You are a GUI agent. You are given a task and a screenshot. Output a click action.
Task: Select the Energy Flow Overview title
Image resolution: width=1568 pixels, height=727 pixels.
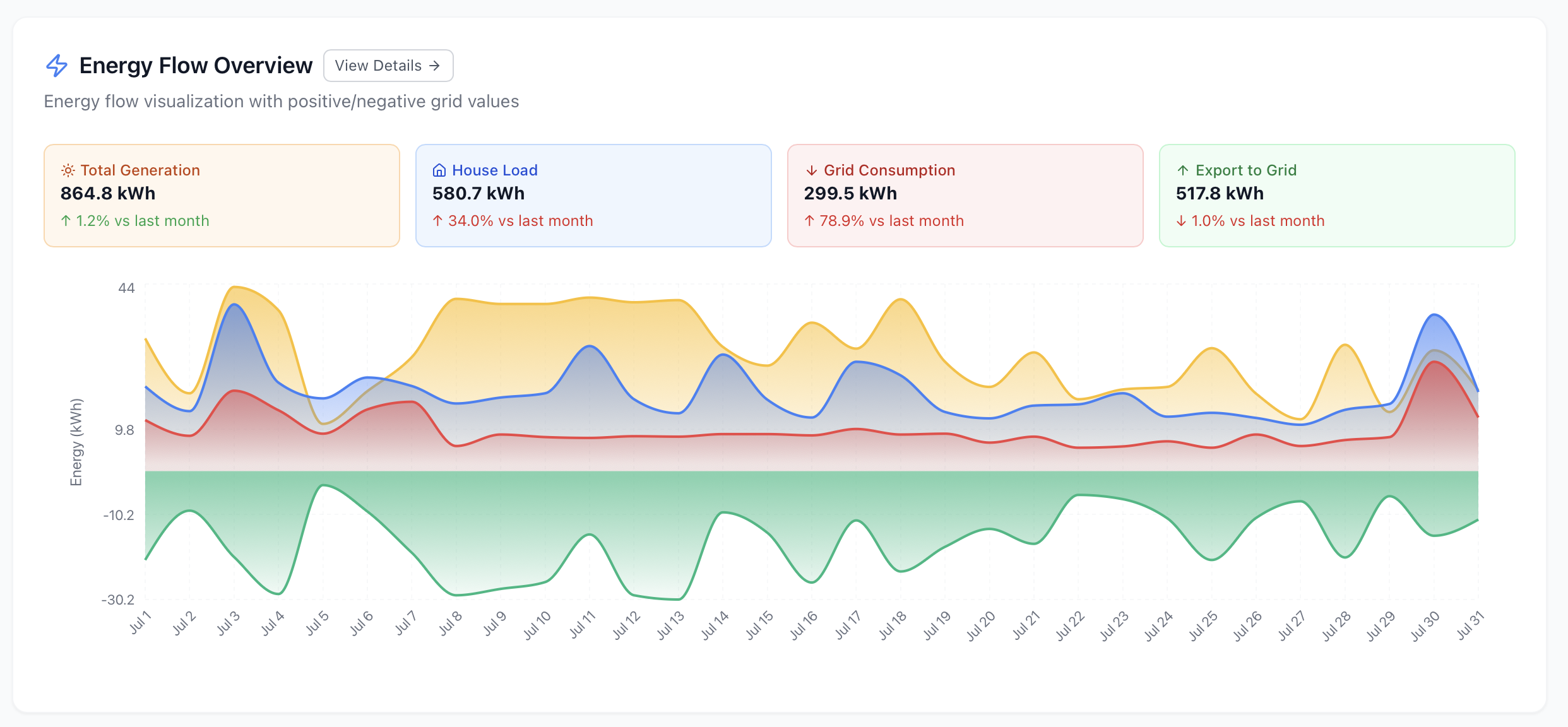(196, 64)
